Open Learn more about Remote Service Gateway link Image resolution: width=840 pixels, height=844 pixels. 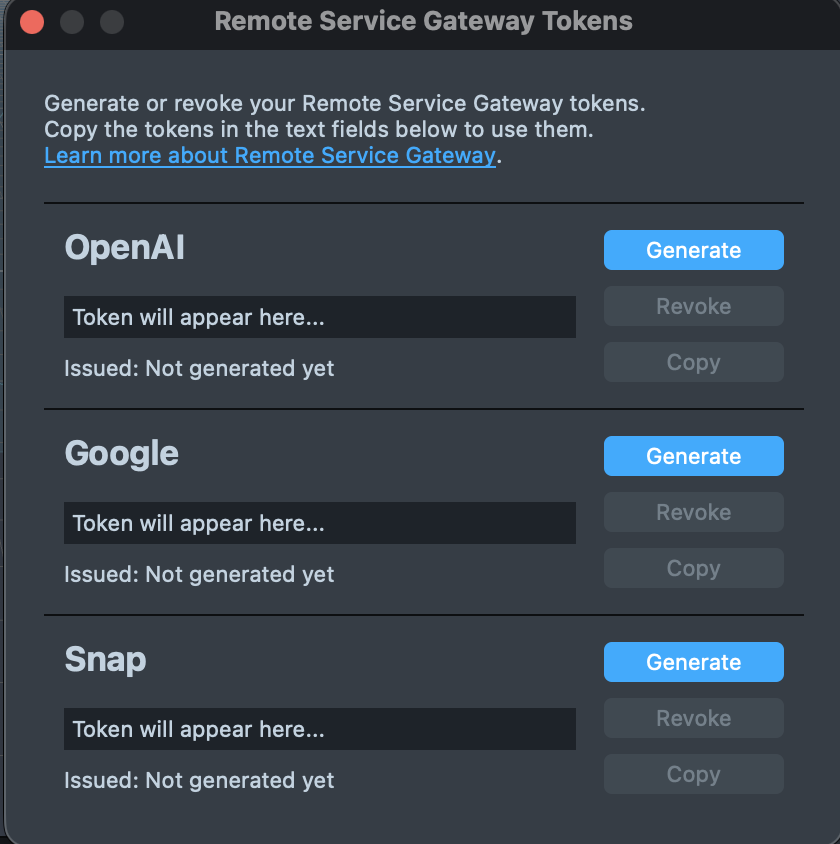click(270, 156)
